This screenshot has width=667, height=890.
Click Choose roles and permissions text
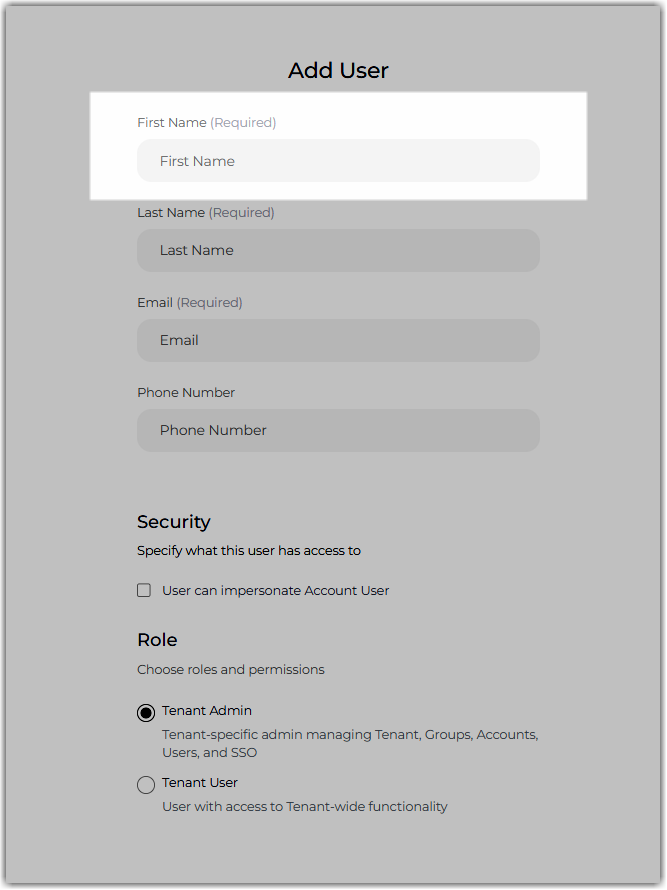click(x=231, y=670)
